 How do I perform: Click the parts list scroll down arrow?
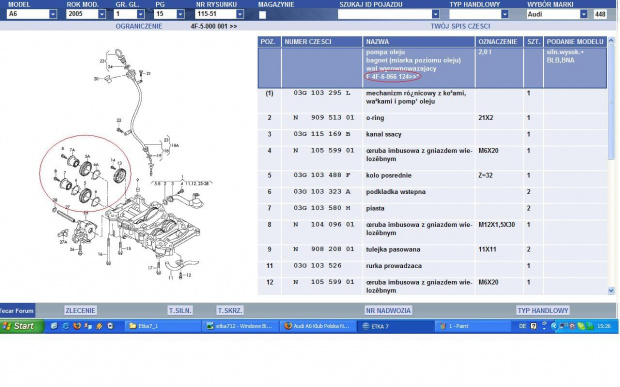click(x=611, y=291)
